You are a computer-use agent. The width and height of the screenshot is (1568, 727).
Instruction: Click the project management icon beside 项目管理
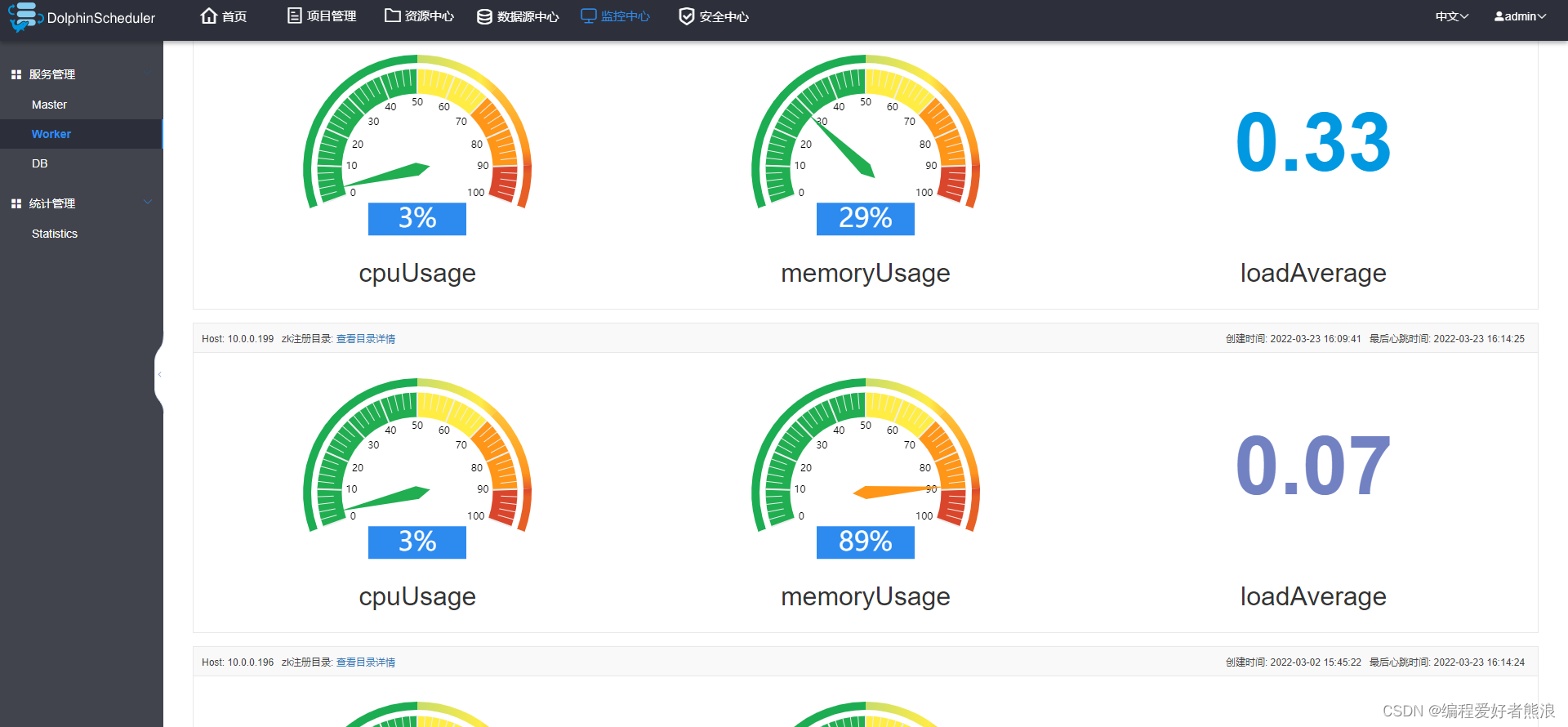click(x=295, y=16)
